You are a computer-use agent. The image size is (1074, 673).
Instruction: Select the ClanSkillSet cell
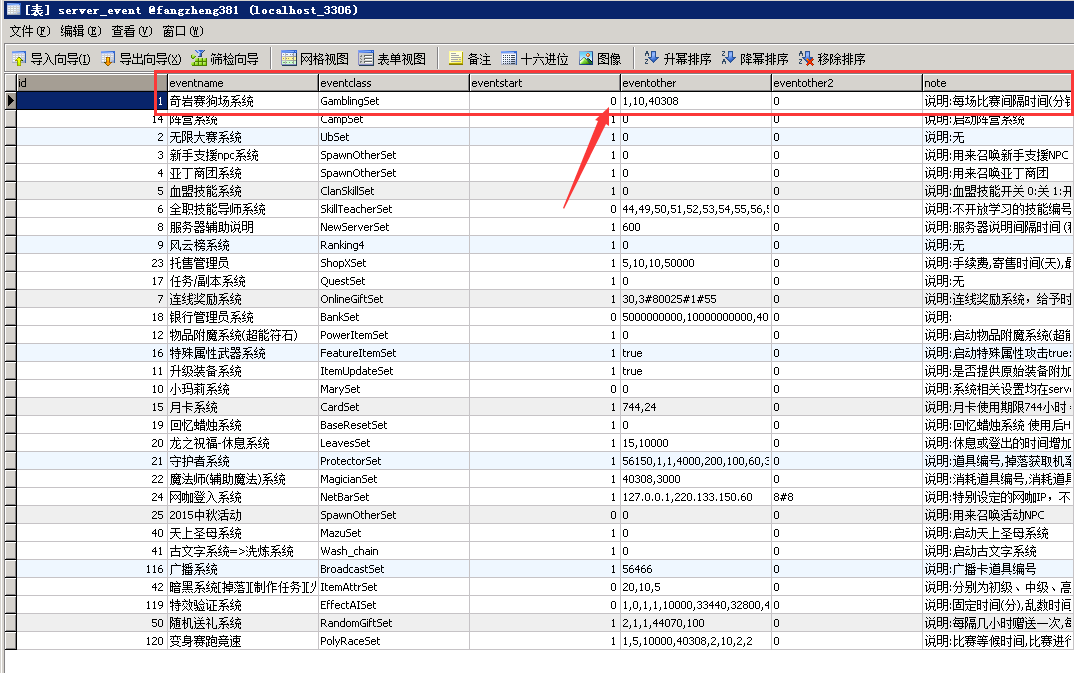pos(394,191)
